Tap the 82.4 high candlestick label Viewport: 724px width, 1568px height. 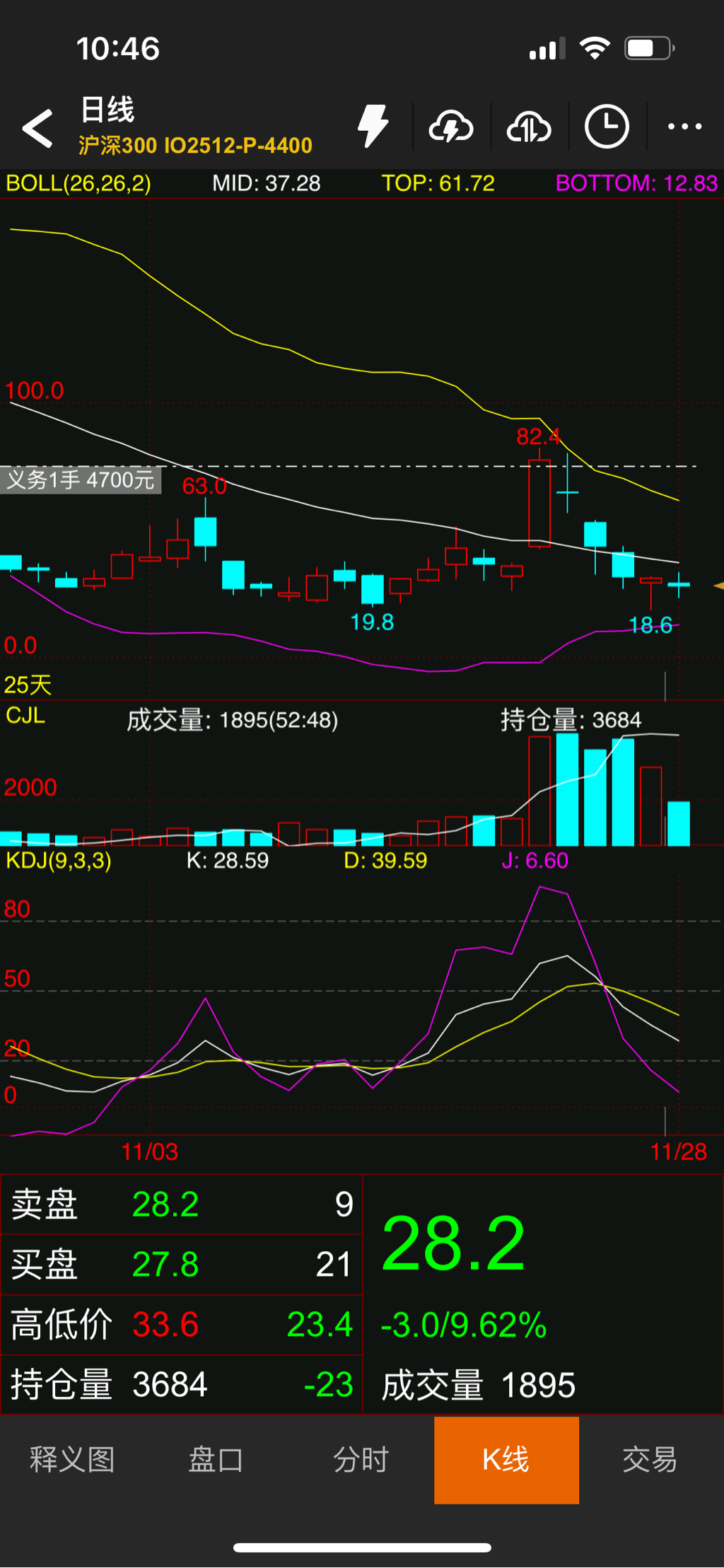pos(538,436)
